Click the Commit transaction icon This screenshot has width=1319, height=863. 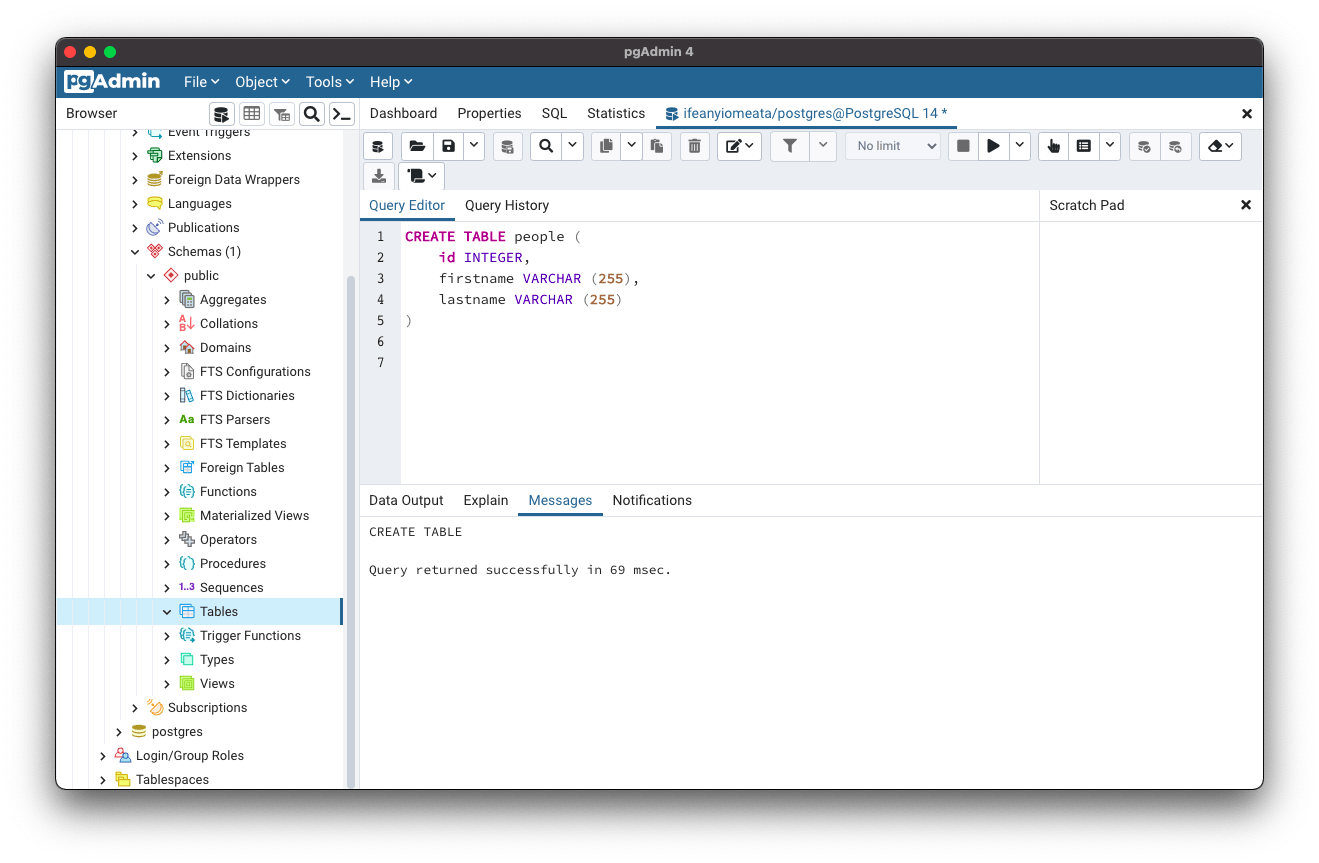(1144, 146)
